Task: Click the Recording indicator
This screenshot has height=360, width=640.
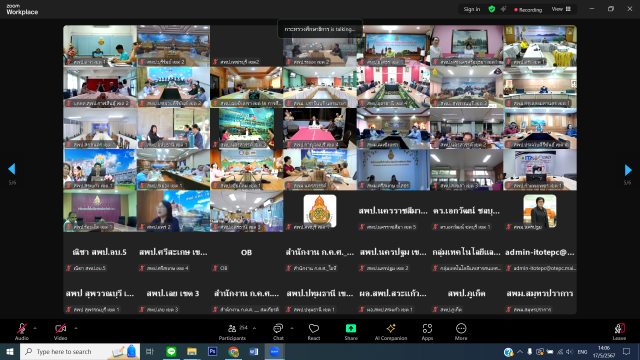Action: [x=528, y=9]
